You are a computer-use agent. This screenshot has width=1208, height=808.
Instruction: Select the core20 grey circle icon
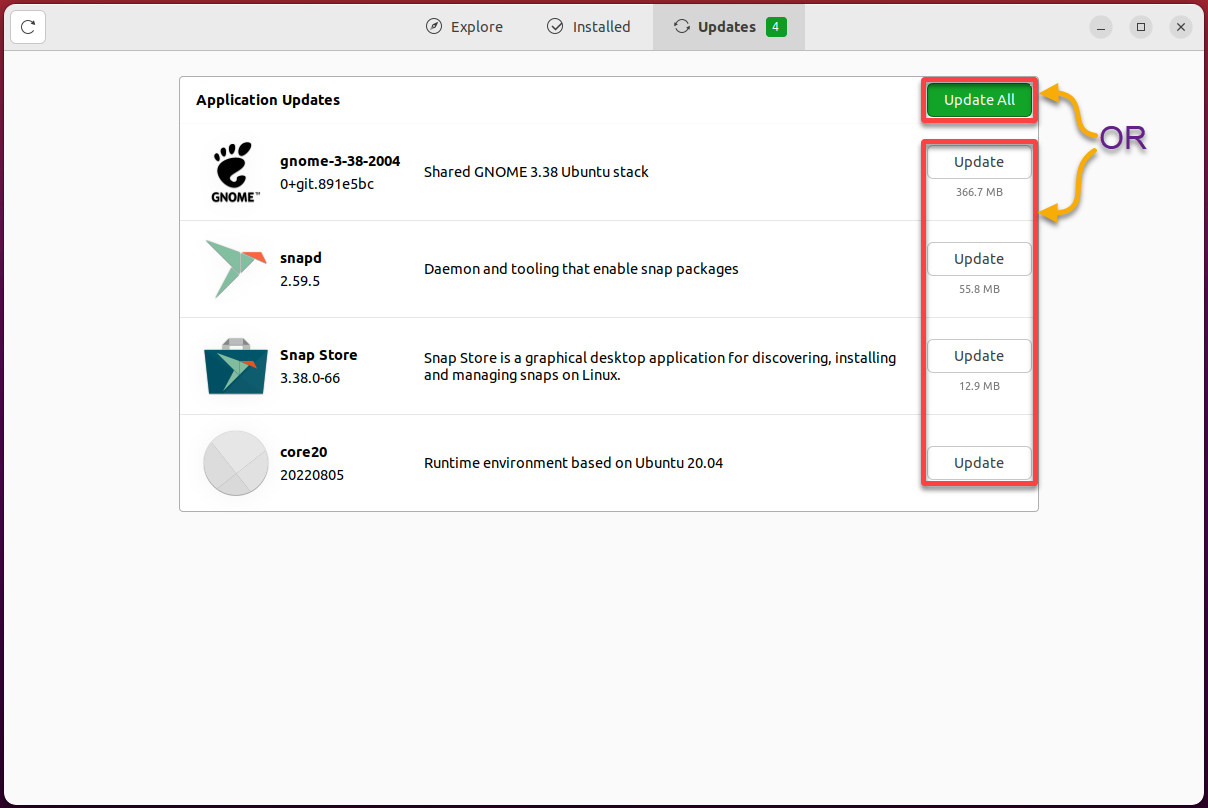pos(235,463)
